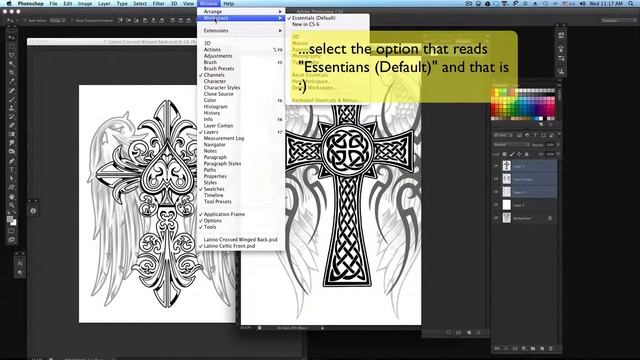The width and height of the screenshot is (640, 360).
Task: Select the Move tool
Action: (12, 38)
